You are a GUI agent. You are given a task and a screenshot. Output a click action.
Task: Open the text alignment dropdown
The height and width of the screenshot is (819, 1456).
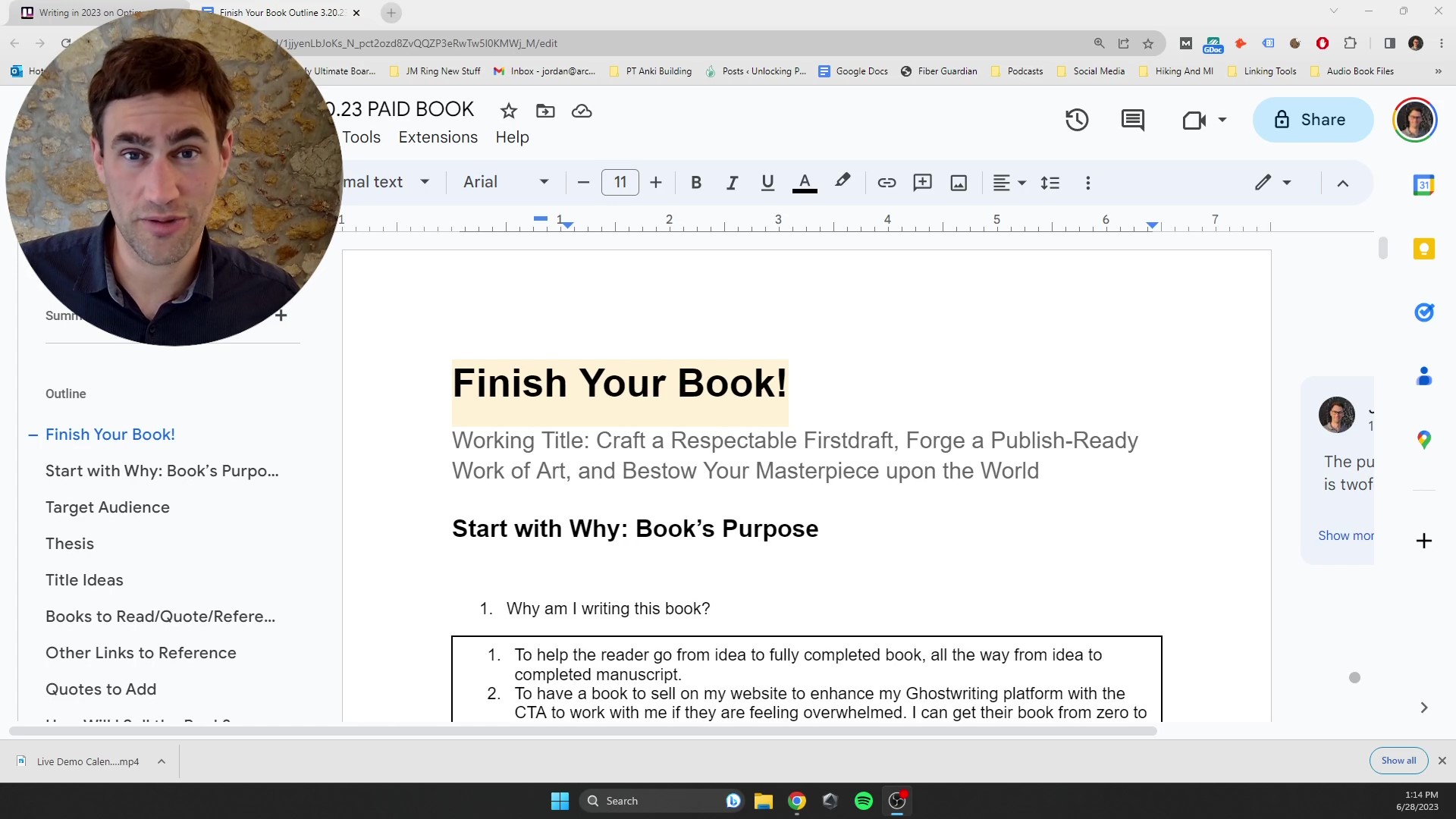1009,183
